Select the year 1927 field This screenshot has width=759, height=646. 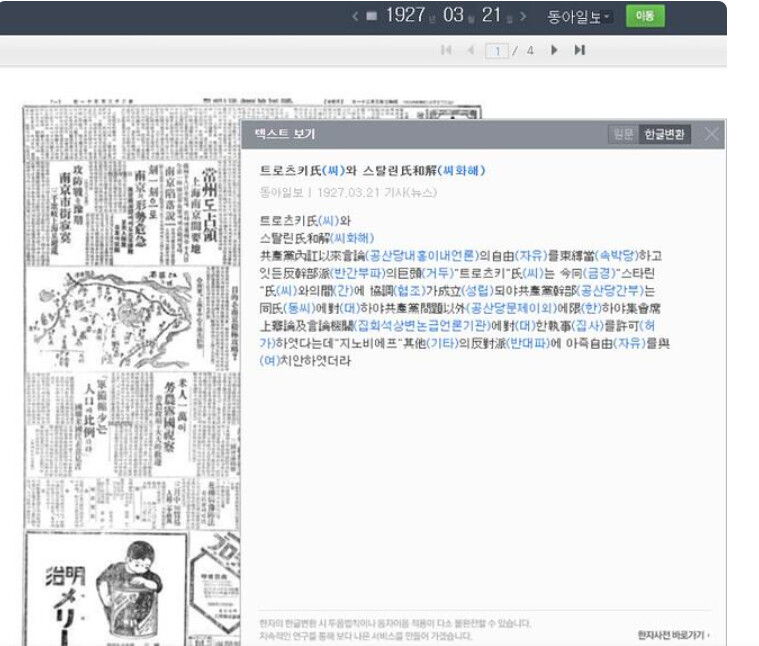click(406, 15)
